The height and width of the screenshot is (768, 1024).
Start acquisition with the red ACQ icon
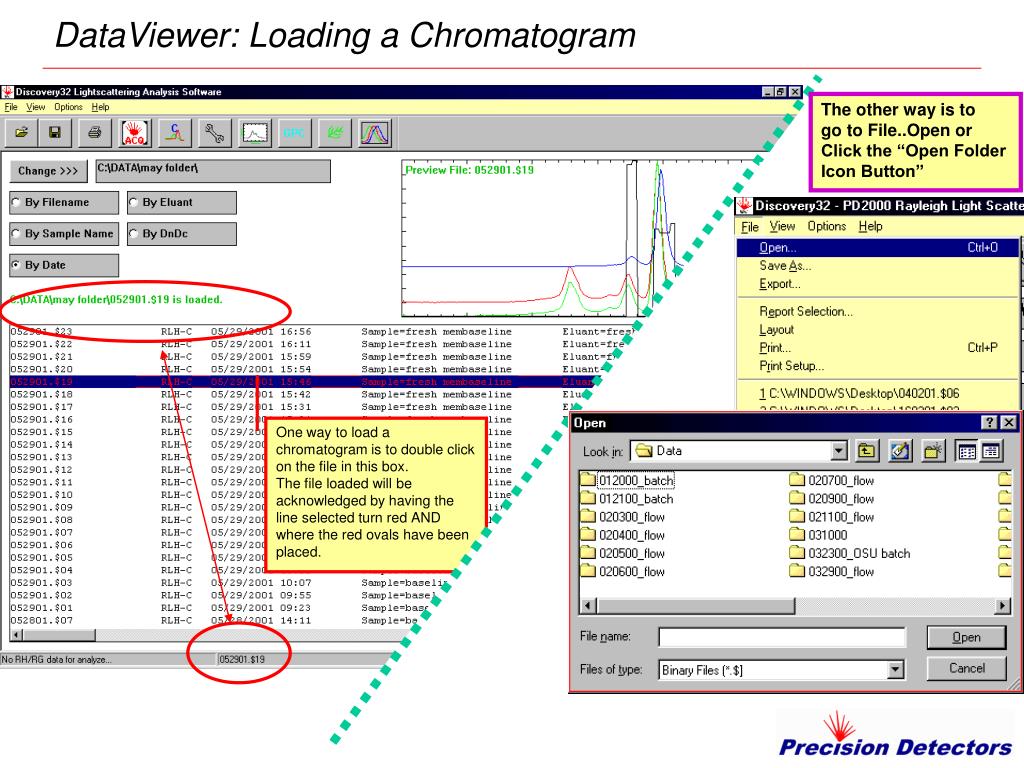point(135,133)
